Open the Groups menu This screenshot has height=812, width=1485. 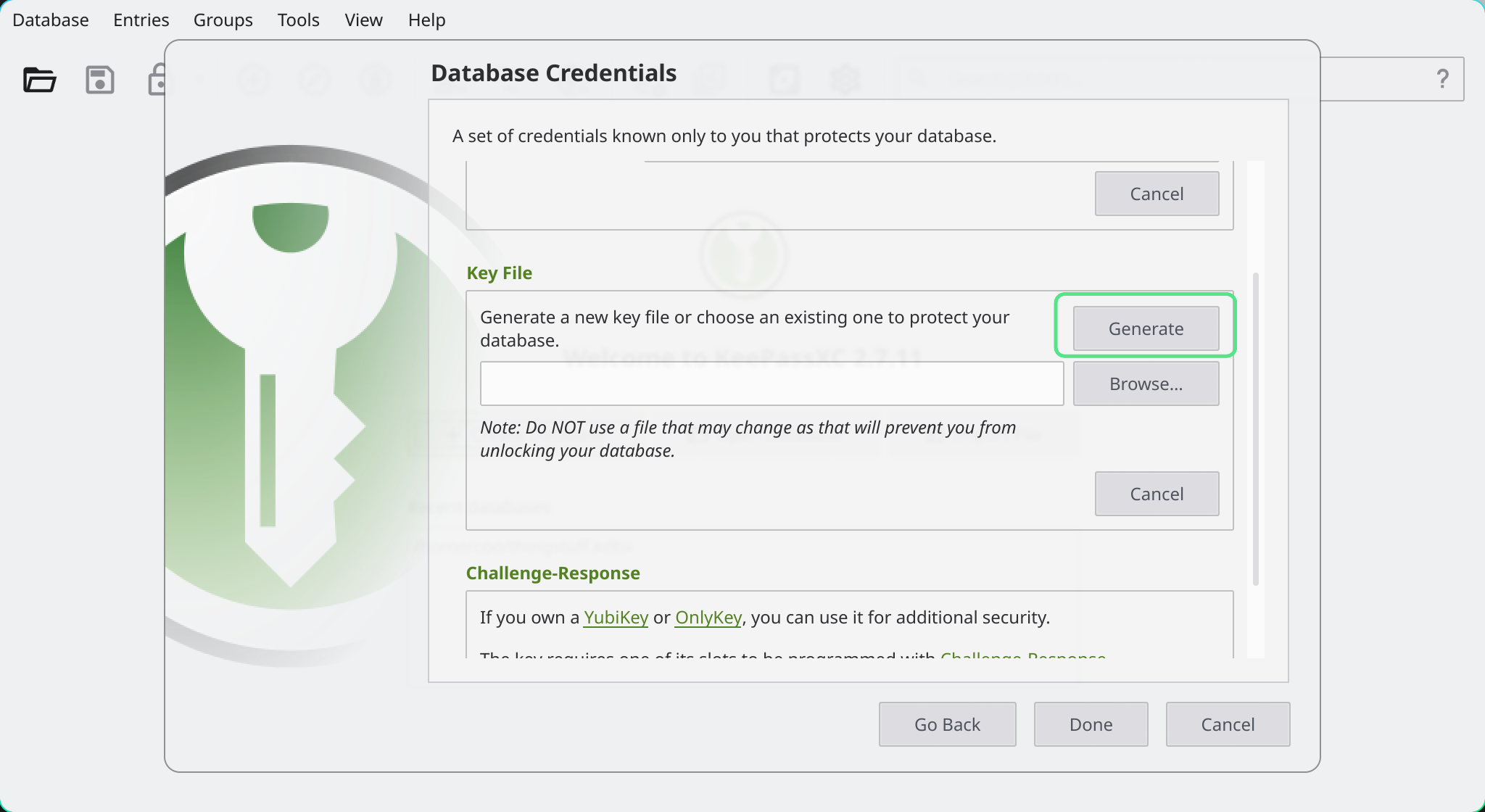[223, 20]
